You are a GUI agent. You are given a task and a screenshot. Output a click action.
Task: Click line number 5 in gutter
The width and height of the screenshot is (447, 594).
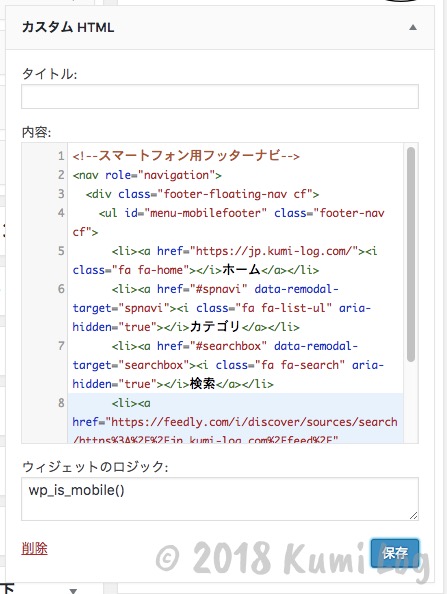(61, 251)
